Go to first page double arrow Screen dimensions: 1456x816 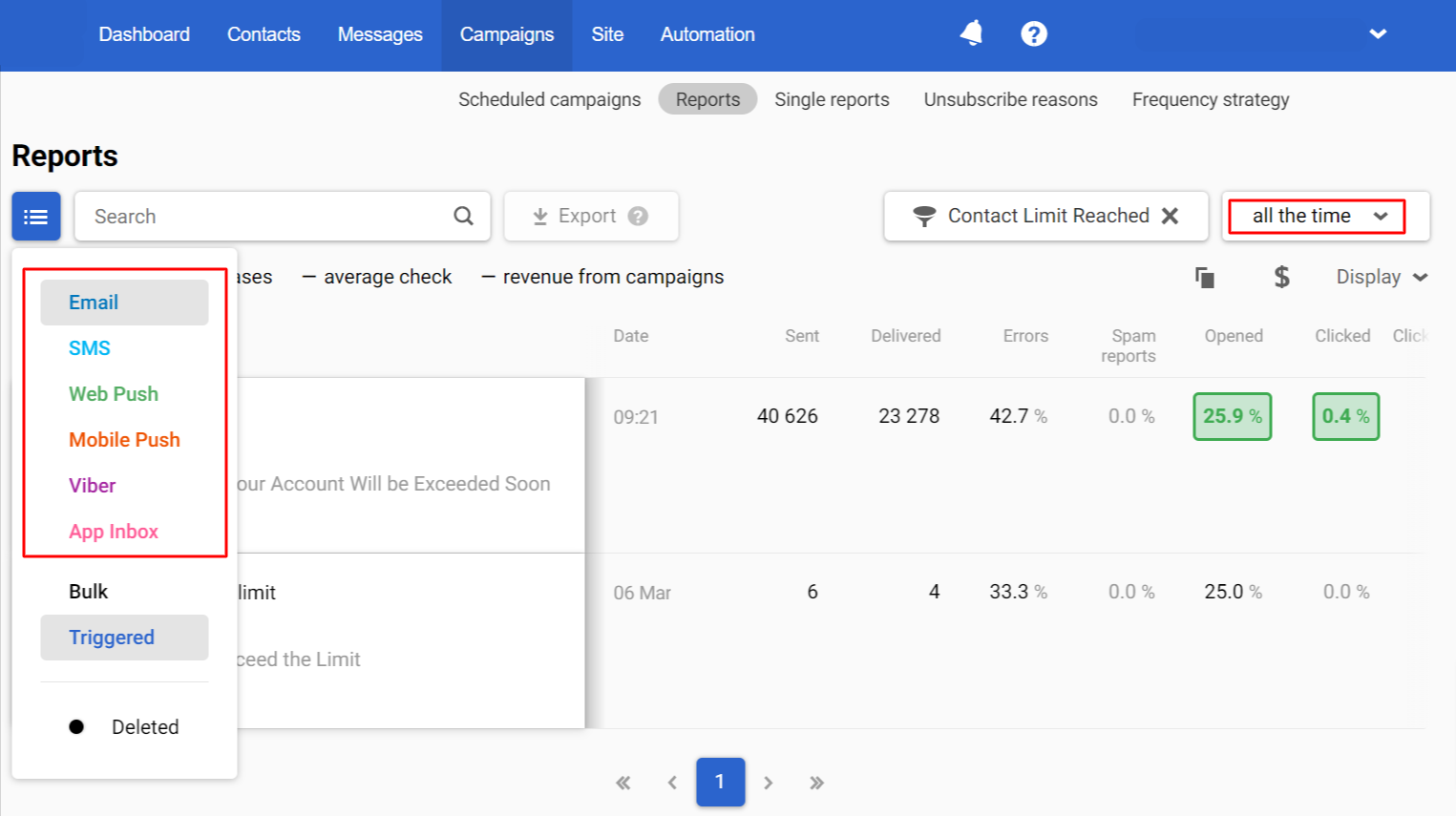pos(623,783)
